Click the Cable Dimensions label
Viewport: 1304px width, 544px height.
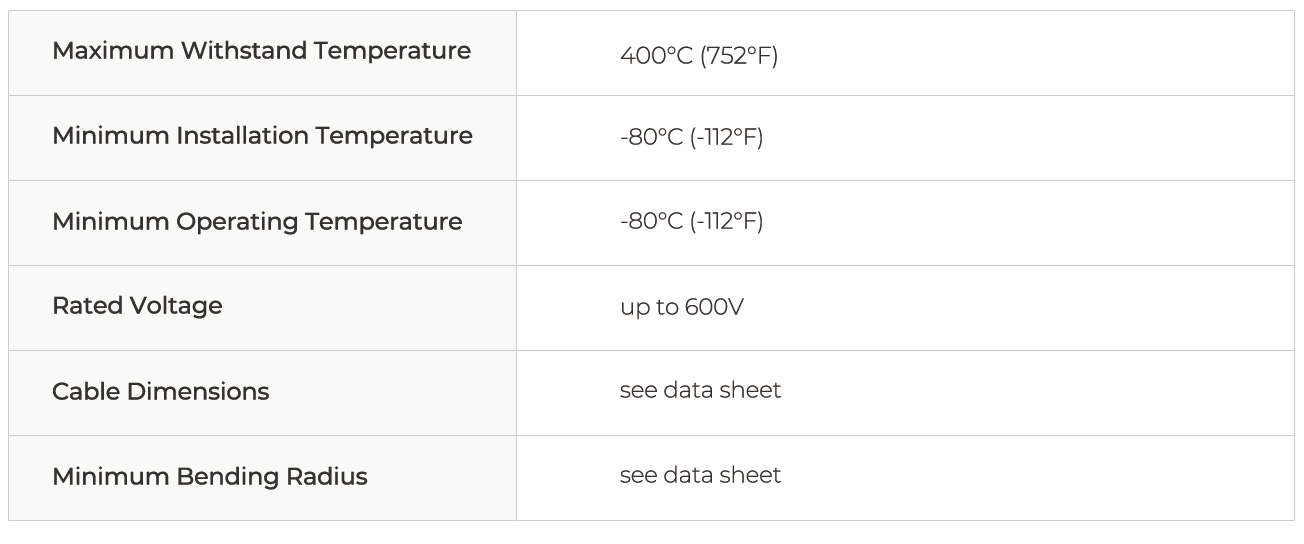[x=160, y=391]
